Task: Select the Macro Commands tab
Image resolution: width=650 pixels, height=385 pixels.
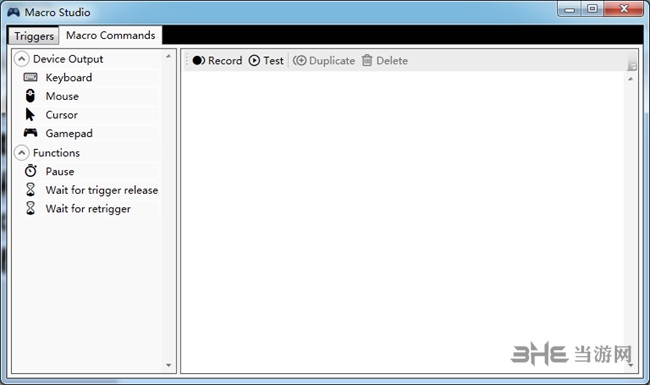Action: (110, 35)
